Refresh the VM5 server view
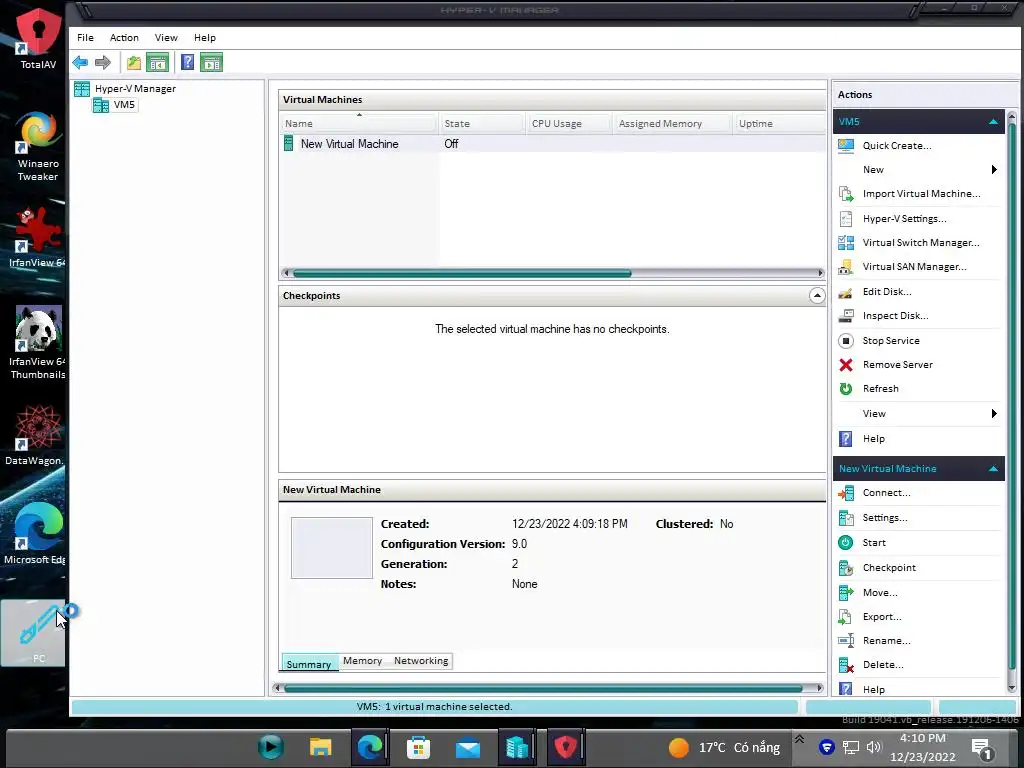Viewport: 1024px width, 768px height. 880,389
